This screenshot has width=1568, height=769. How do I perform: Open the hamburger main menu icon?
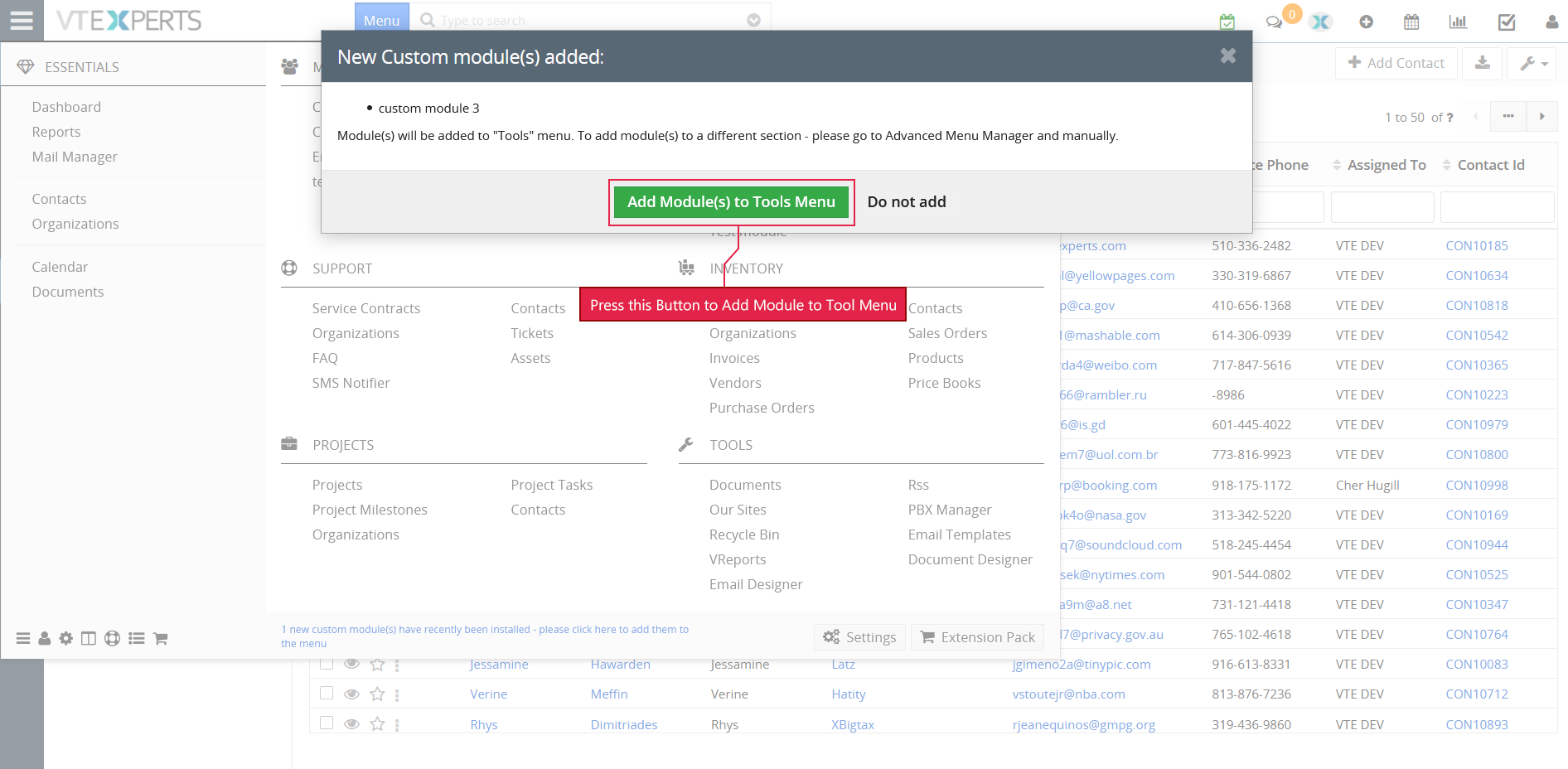pyautogui.click(x=22, y=20)
